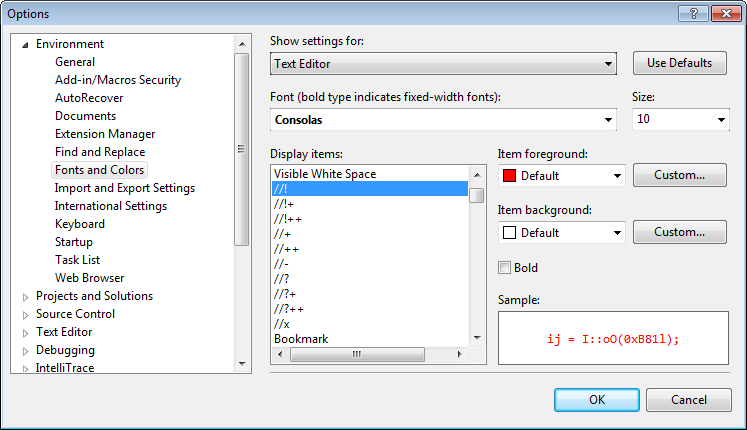
Task: Cancel the Options dialog
Action: pos(688,400)
